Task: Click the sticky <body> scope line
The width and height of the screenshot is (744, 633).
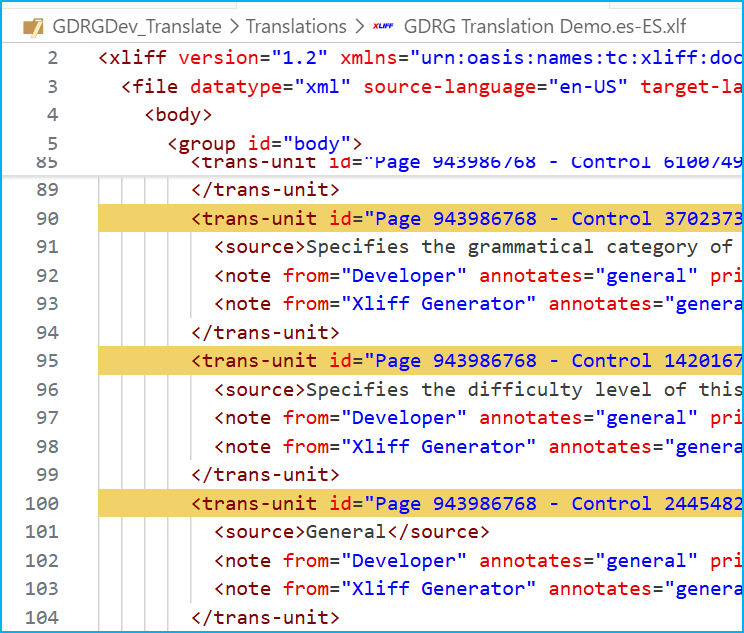Action: tap(178, 115)
